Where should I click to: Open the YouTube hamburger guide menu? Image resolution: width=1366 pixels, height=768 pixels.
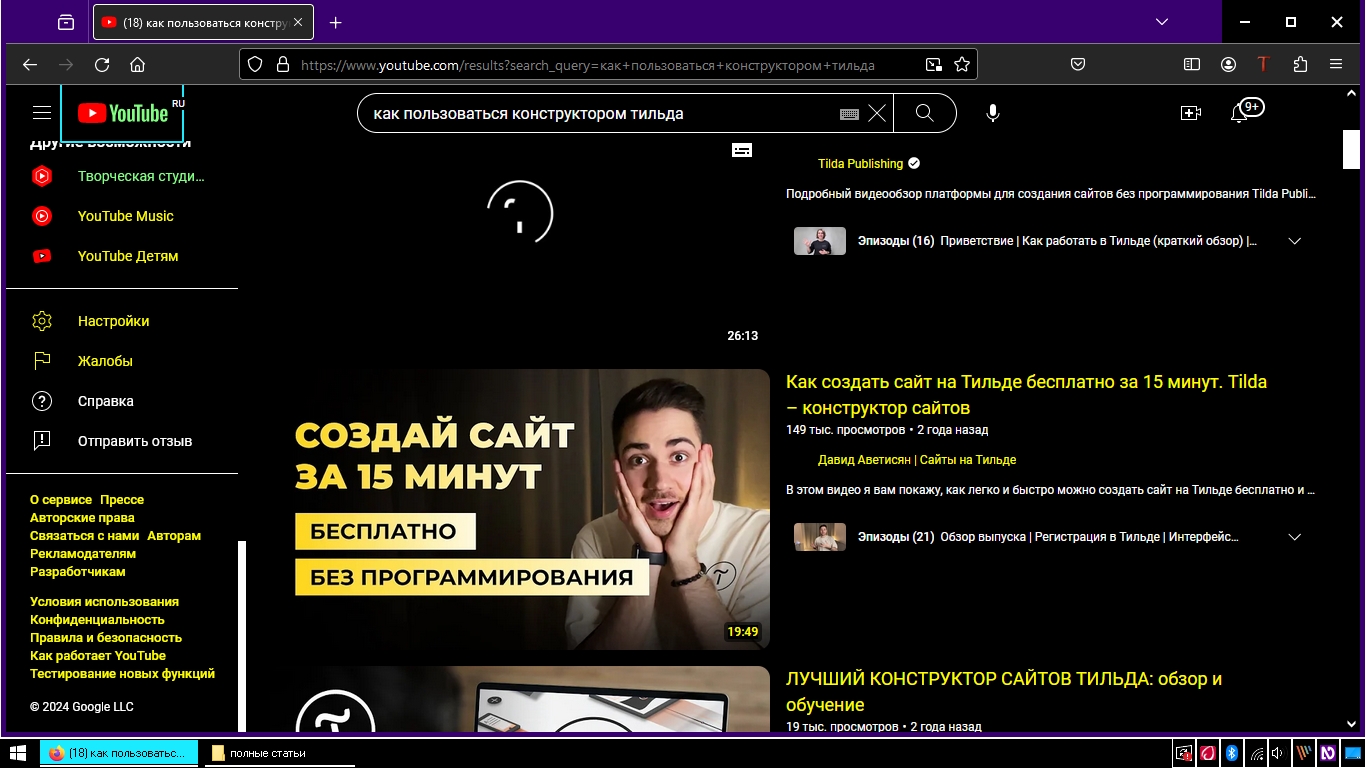point(41,113)
